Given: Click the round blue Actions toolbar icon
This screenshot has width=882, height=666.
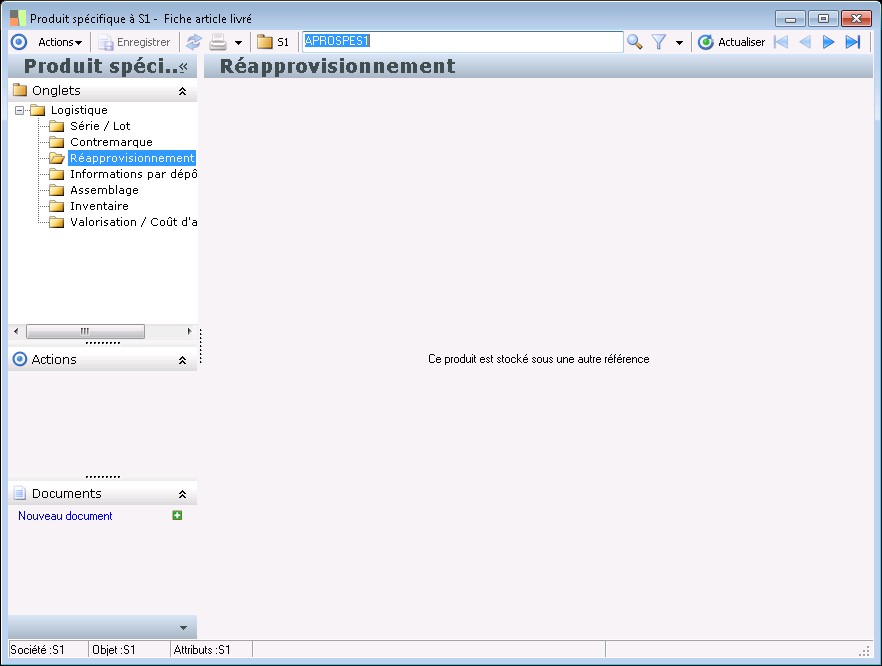Looking at the screenshot, I should click(19, 42).
